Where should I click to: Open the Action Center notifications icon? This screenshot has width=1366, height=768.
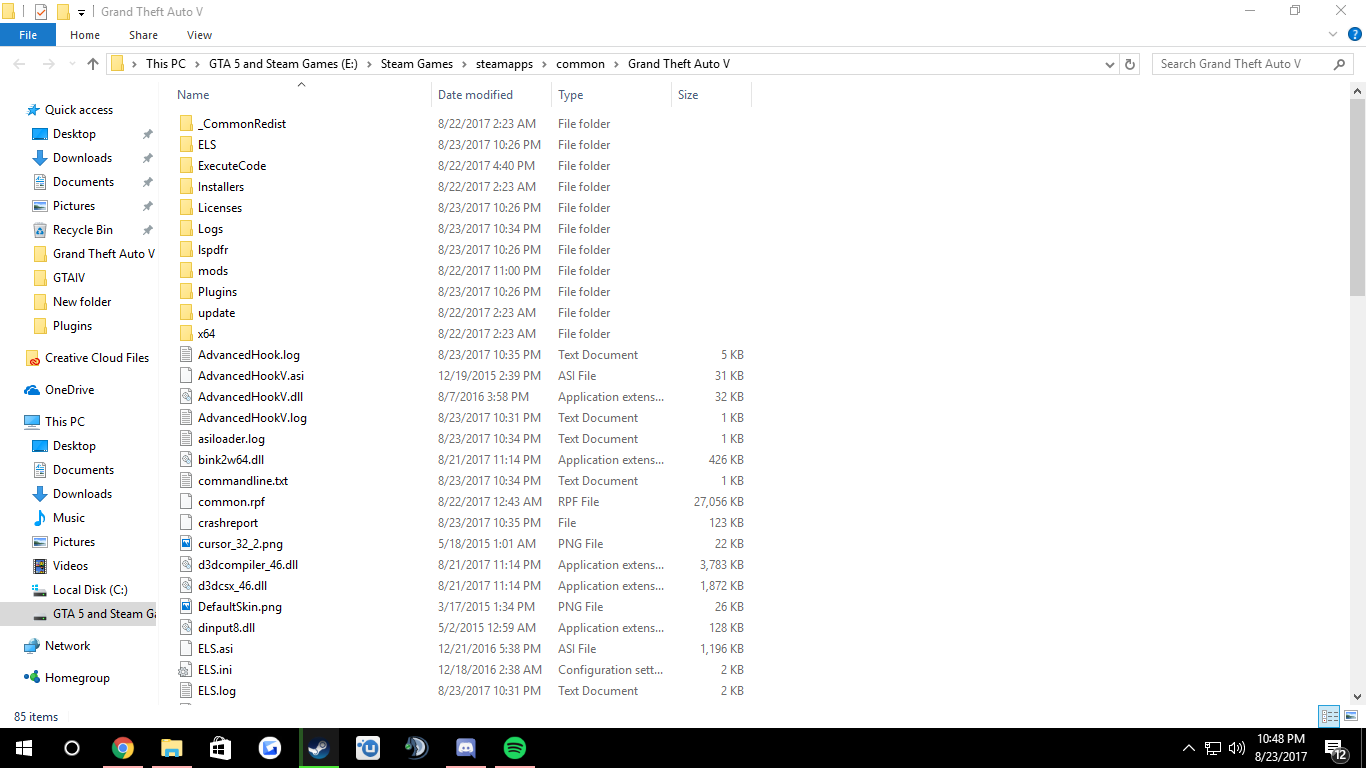click(x=1336, y=748)
